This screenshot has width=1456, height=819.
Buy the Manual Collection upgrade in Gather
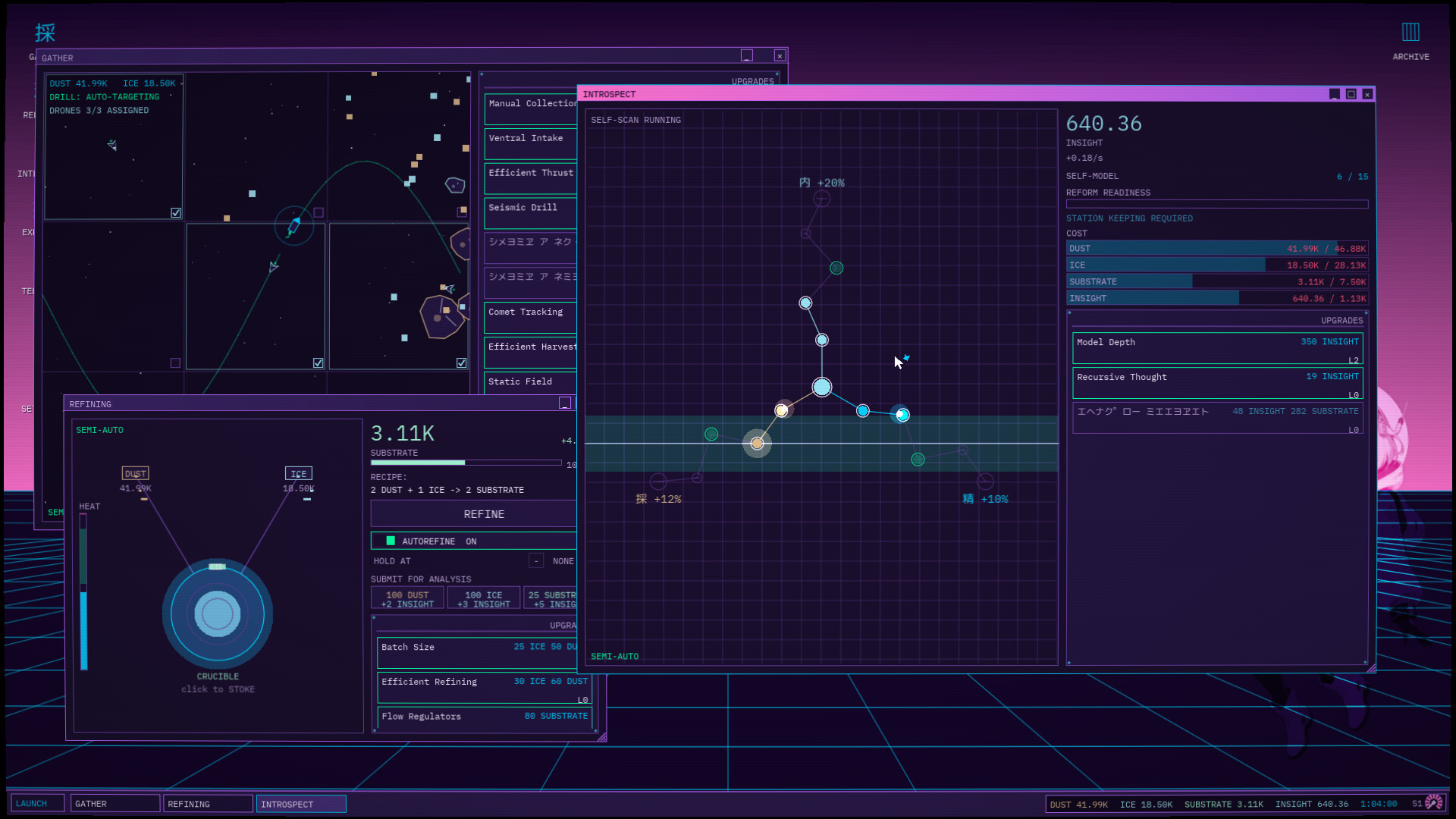[531, 109]
